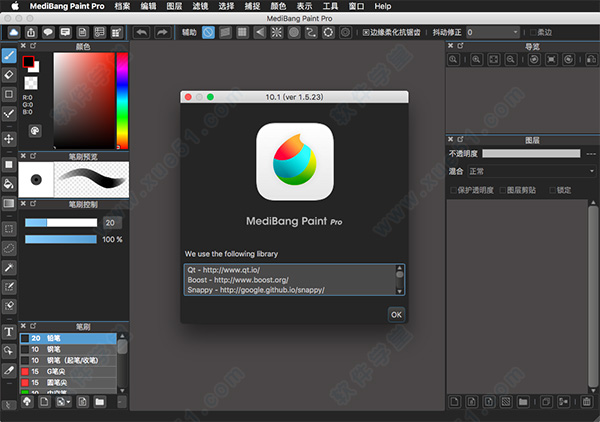The width and height of the screenshot is (600, 422).
Task: Click zoom out icon in navigator panel
Action: [x=510, y=60]
